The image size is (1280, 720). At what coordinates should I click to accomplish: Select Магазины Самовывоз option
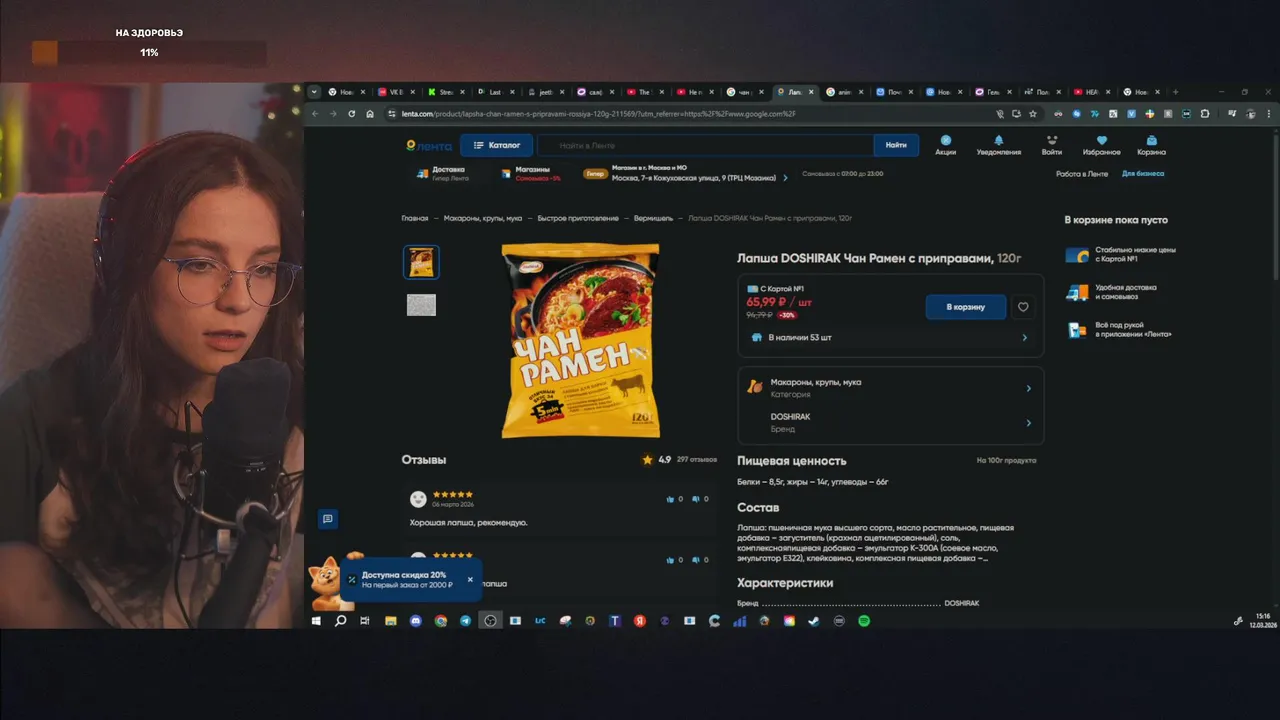[x=530, y=174]
